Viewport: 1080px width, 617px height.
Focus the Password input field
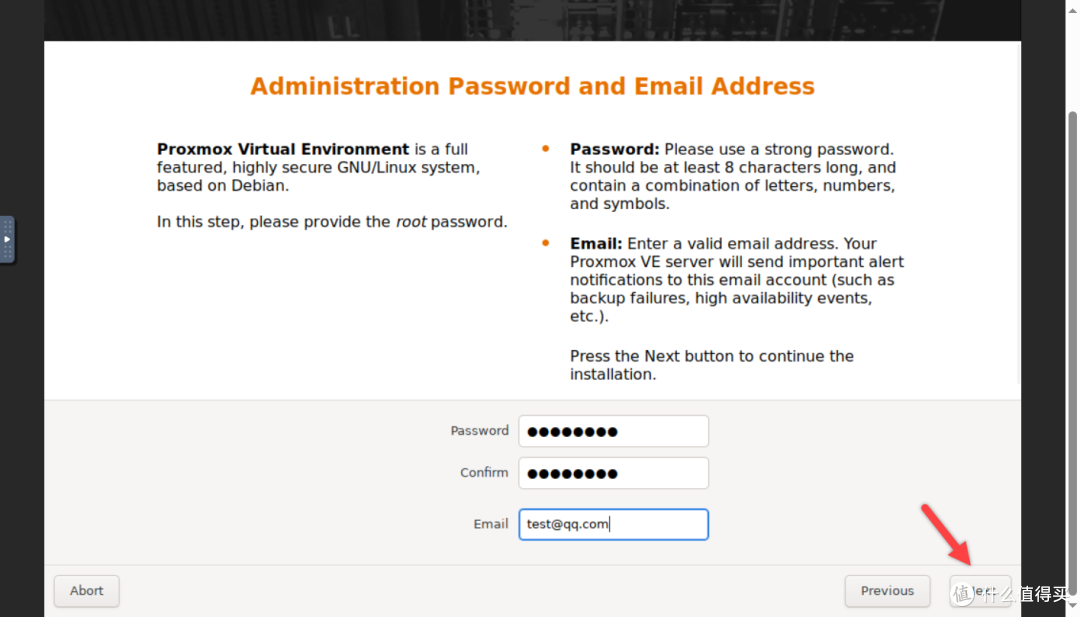pyautogui.click(x=613, y=432)
